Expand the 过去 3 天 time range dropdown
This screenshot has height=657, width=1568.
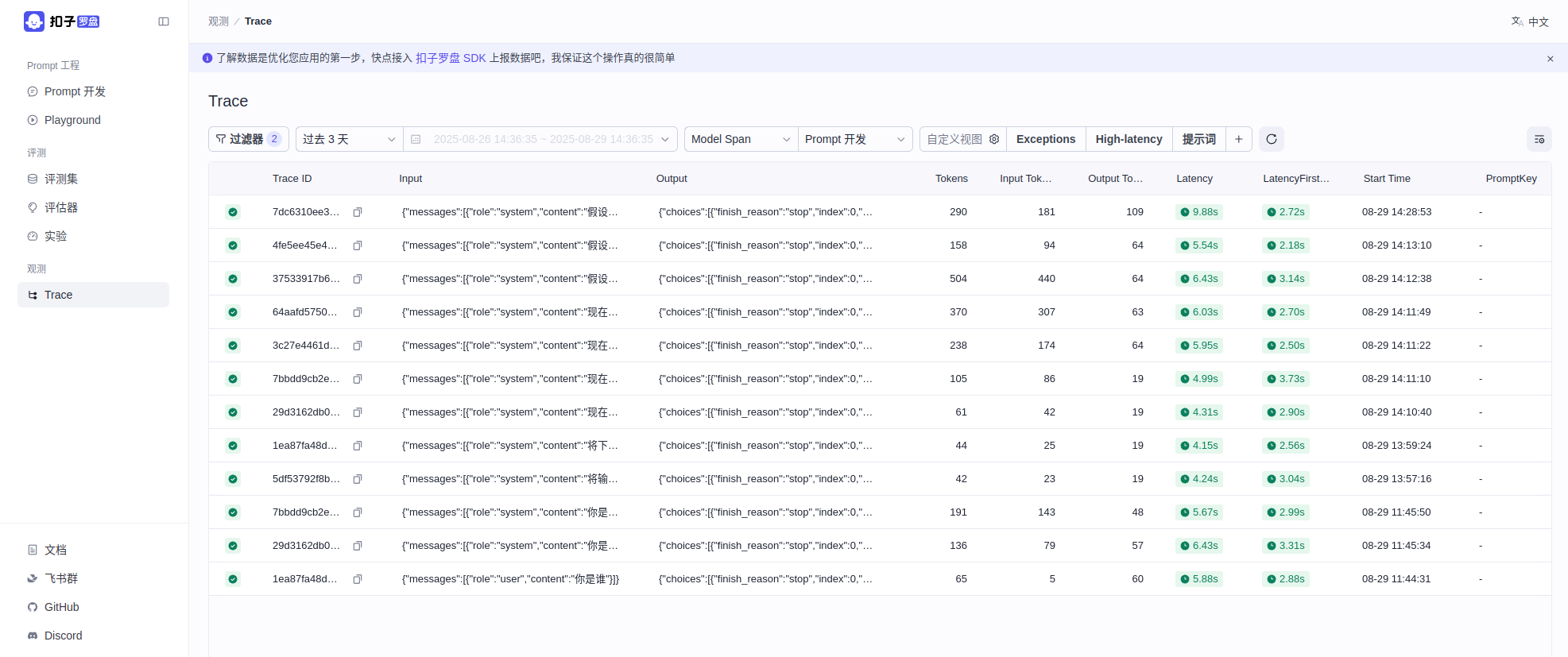[349, 139]
